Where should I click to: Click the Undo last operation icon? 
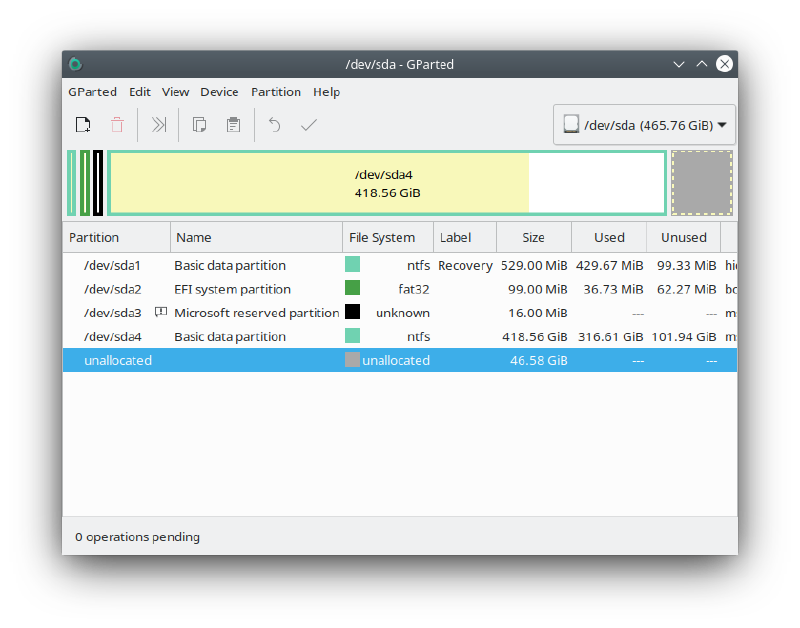pos(274,124)
